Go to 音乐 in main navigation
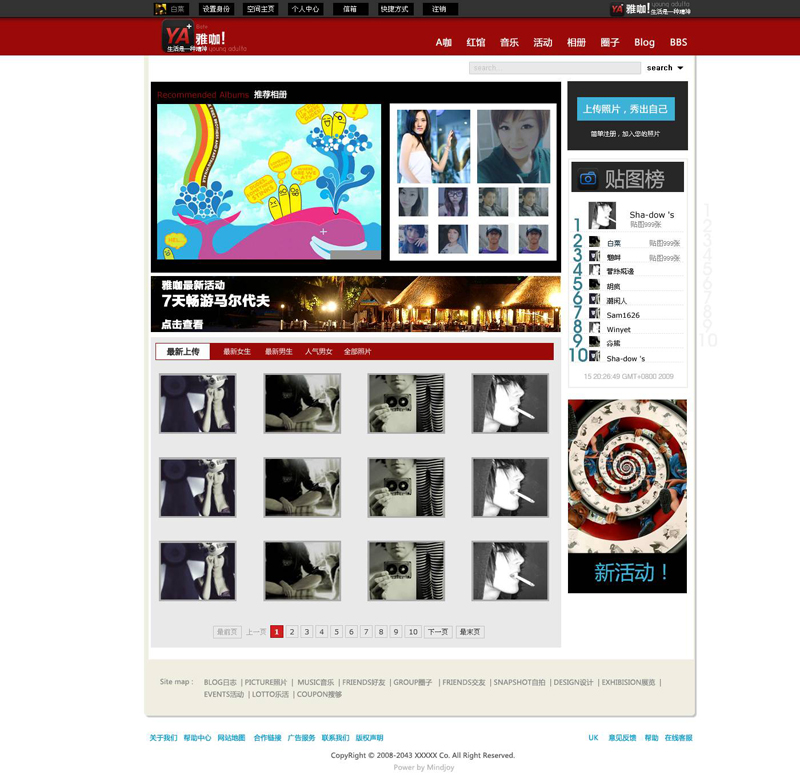The height and width of the screenshot is (775, 800). [509, 43]
